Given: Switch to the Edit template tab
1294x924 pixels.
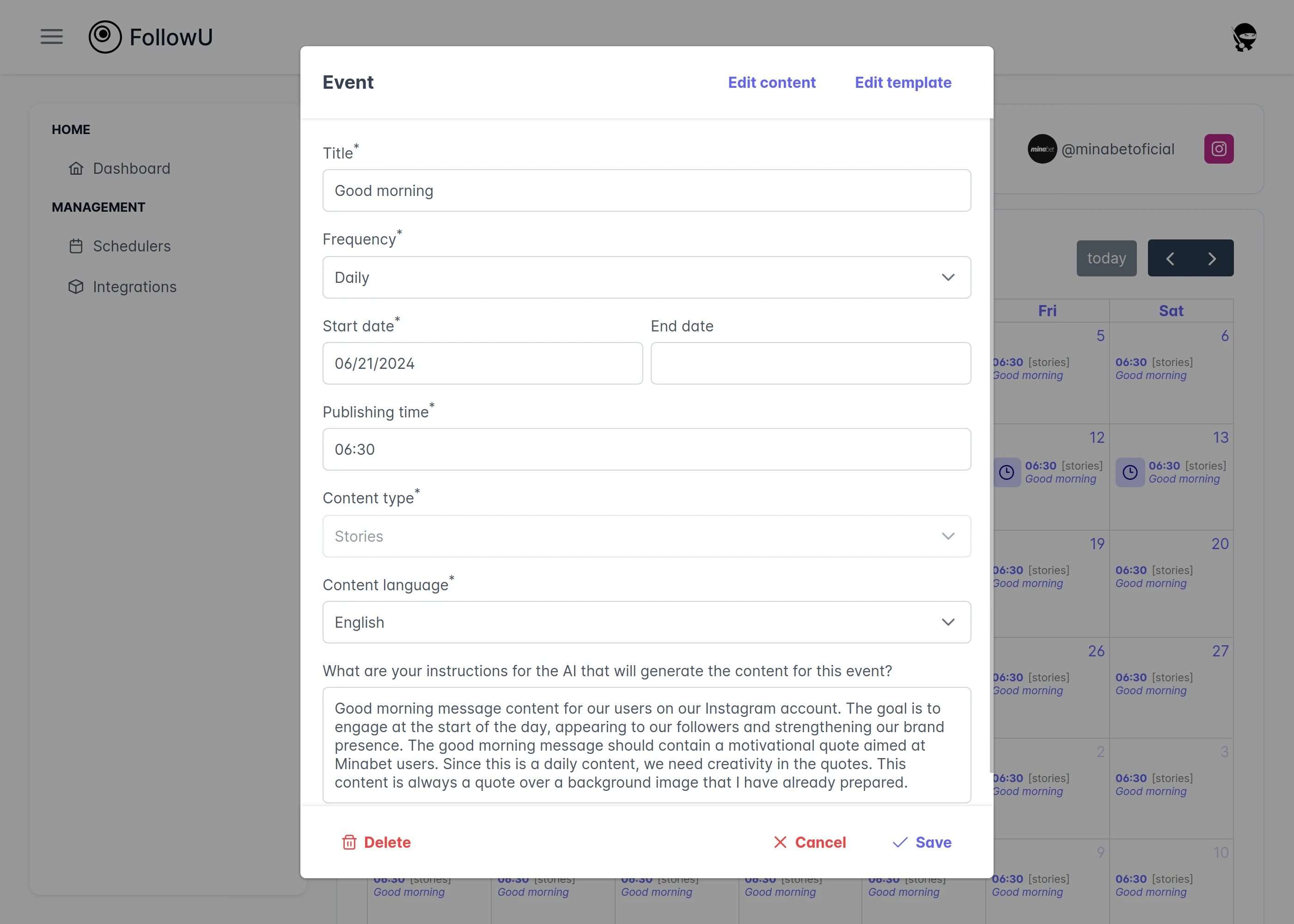Looking at the screenshot, I should click(x=903, y=82).
